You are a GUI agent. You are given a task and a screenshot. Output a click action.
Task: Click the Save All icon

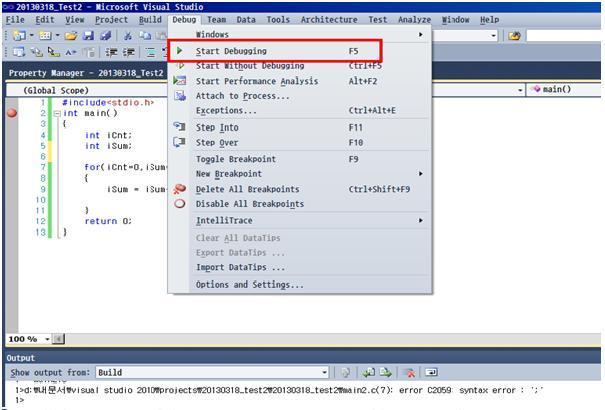(105, 36)
